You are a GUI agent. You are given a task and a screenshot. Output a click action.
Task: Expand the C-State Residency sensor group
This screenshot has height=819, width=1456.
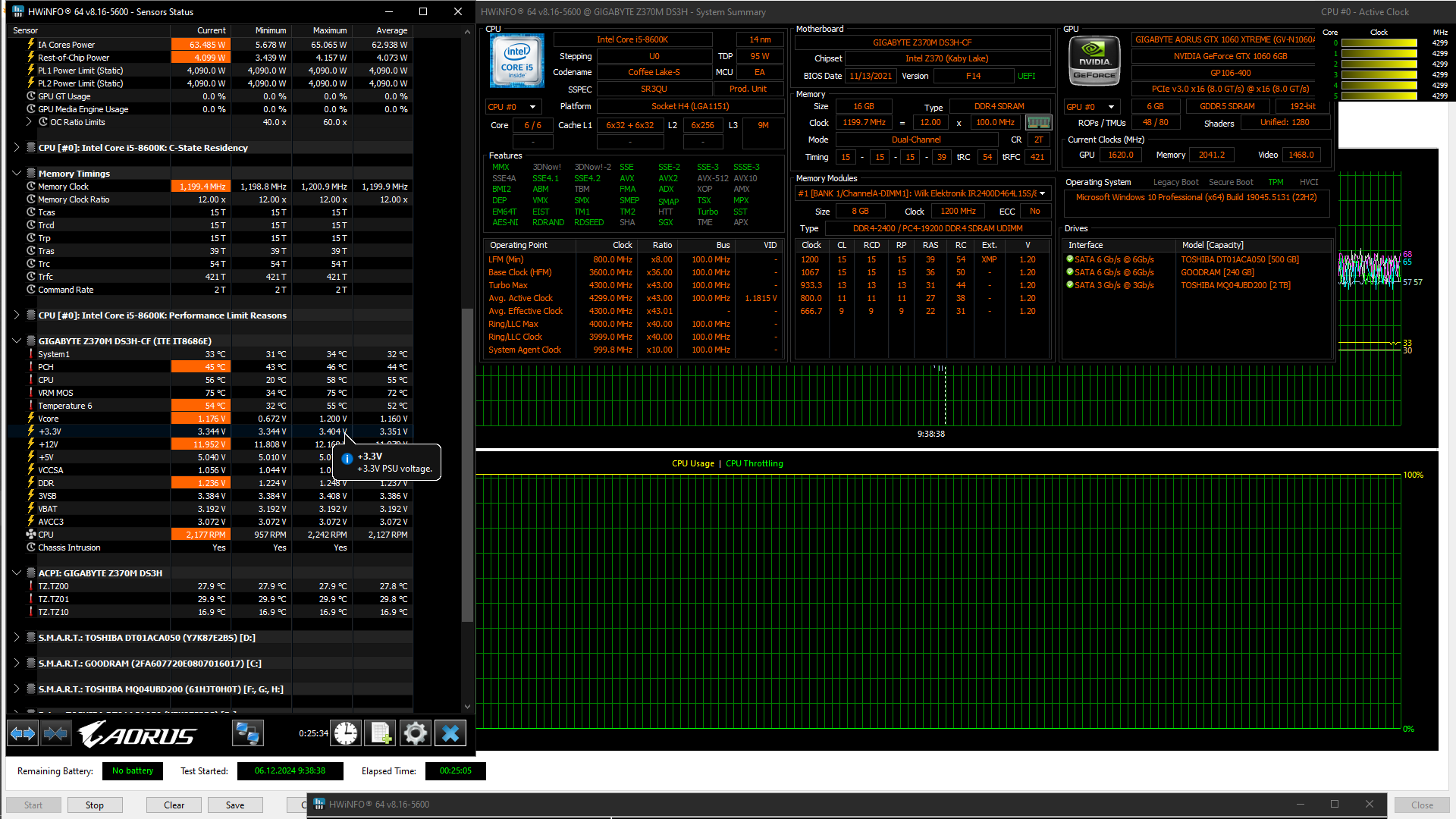point(17,148)
